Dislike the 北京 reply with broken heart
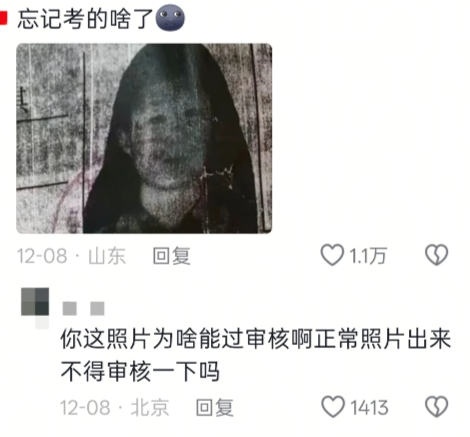Screen dimensions: 470x437 pyautogui.click(x=436, y=407)
